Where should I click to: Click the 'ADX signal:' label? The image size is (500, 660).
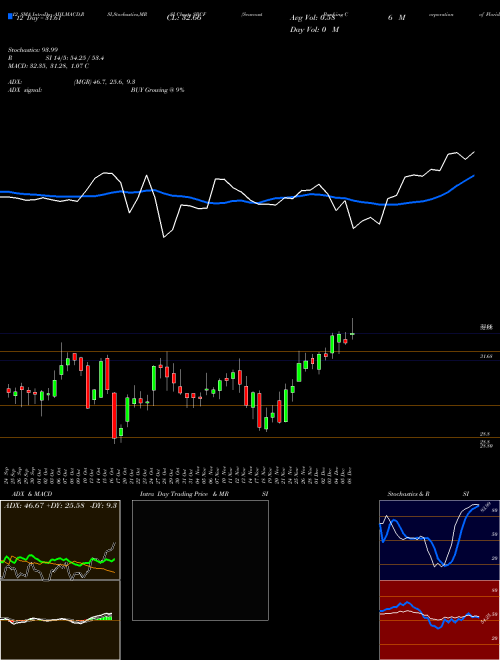[25, 90]
